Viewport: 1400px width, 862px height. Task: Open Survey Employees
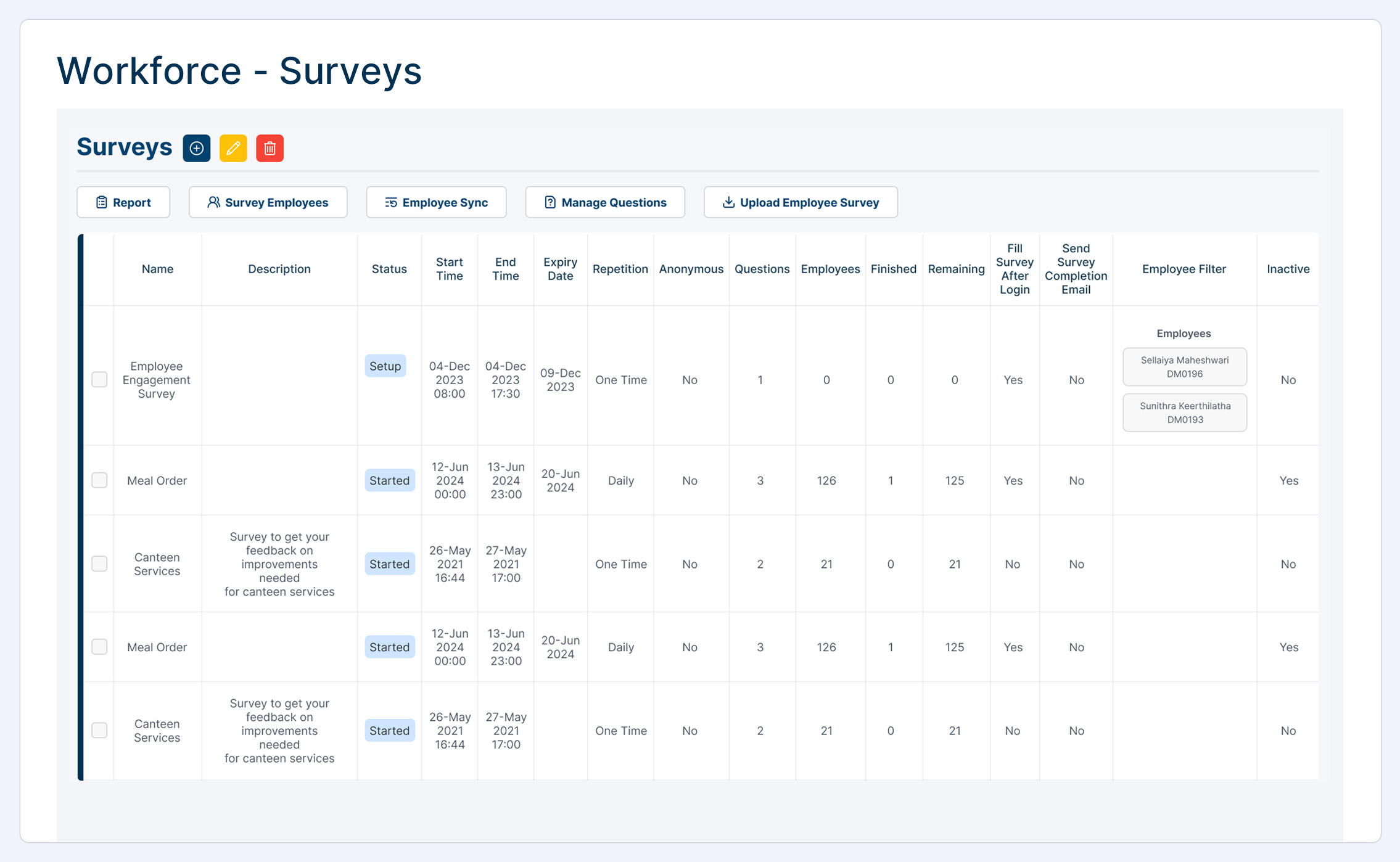coord(268,202)
